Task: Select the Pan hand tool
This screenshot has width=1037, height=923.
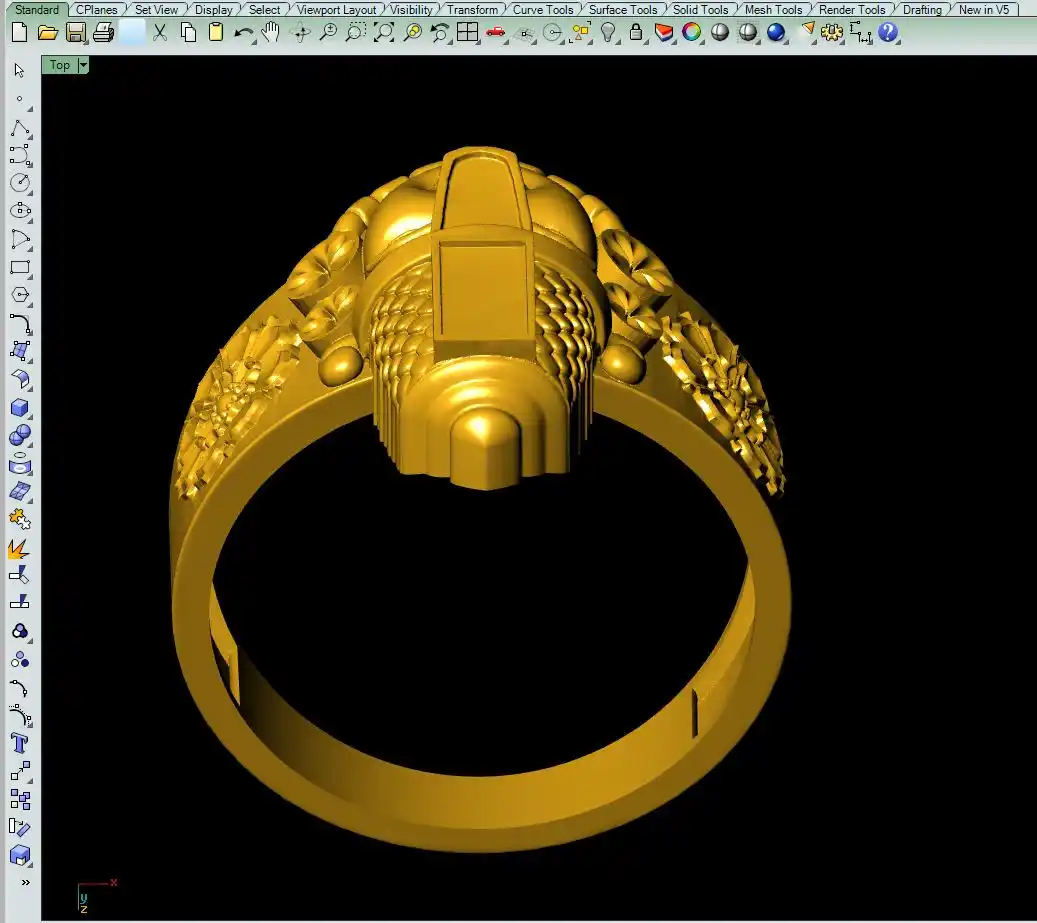Action: tap(271, 32)
